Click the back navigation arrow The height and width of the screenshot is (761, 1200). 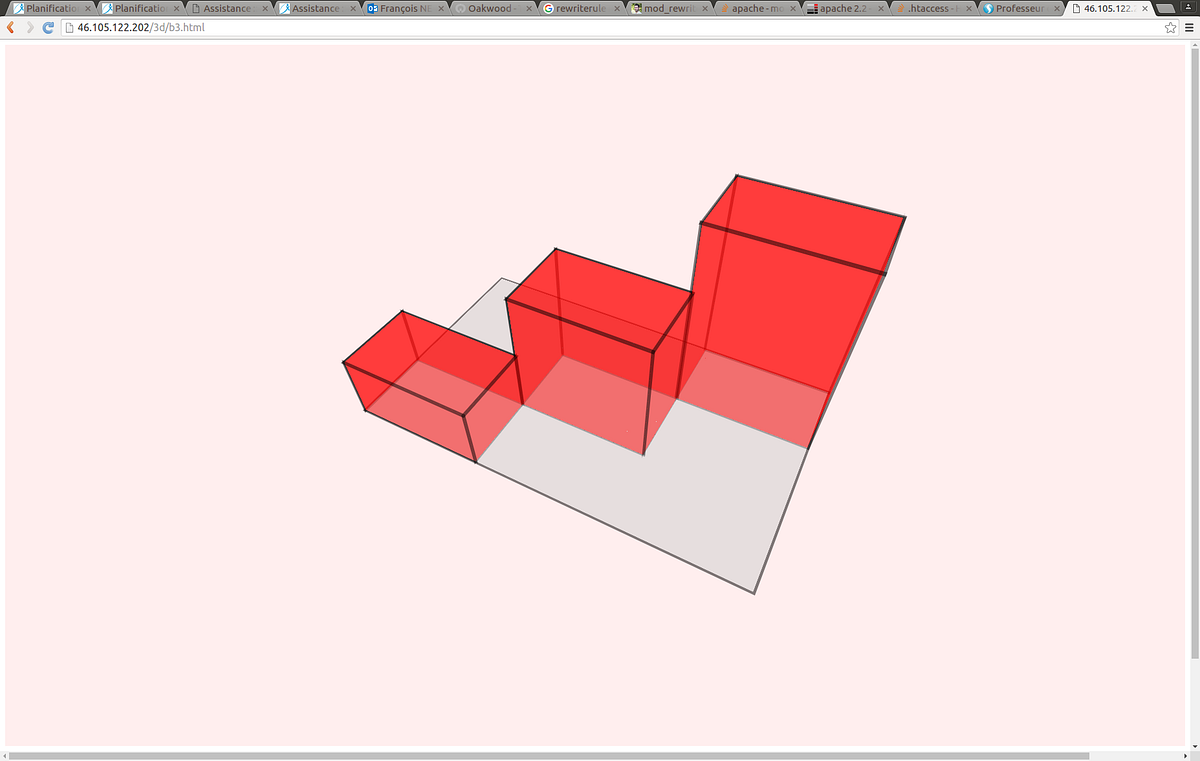[x=10, y=28]
